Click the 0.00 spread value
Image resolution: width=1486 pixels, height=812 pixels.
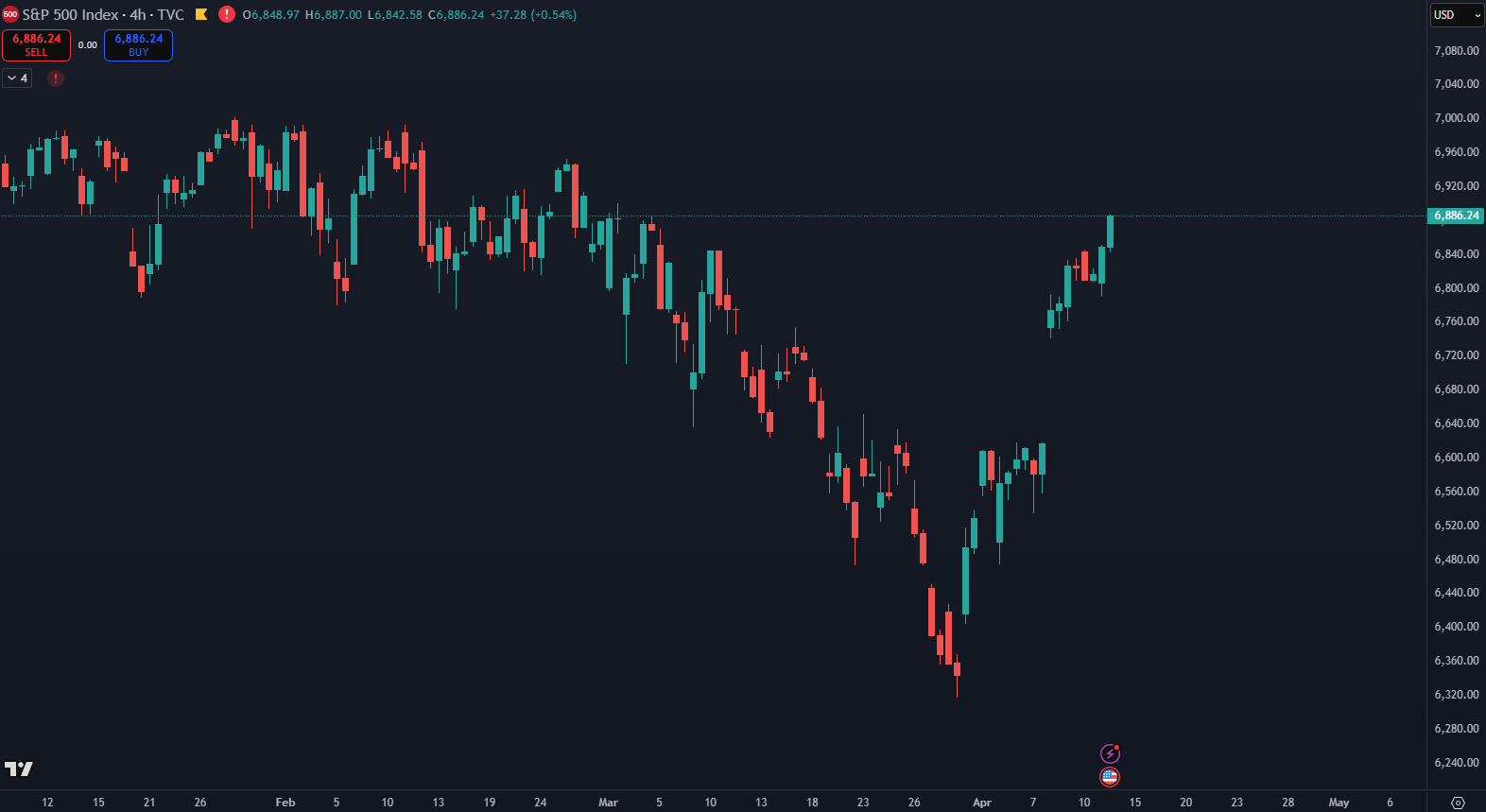87,45
